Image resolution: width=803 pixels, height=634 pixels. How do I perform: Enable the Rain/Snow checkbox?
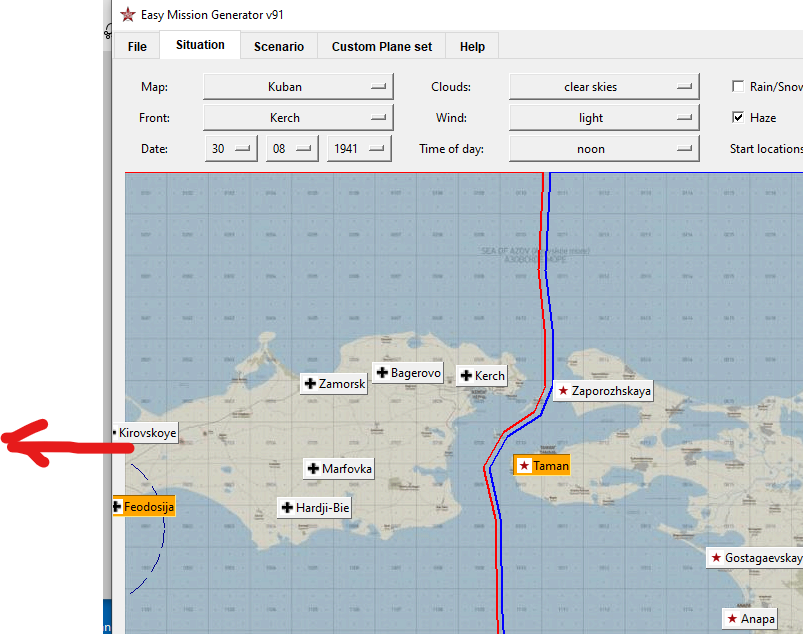click(738, 87)
